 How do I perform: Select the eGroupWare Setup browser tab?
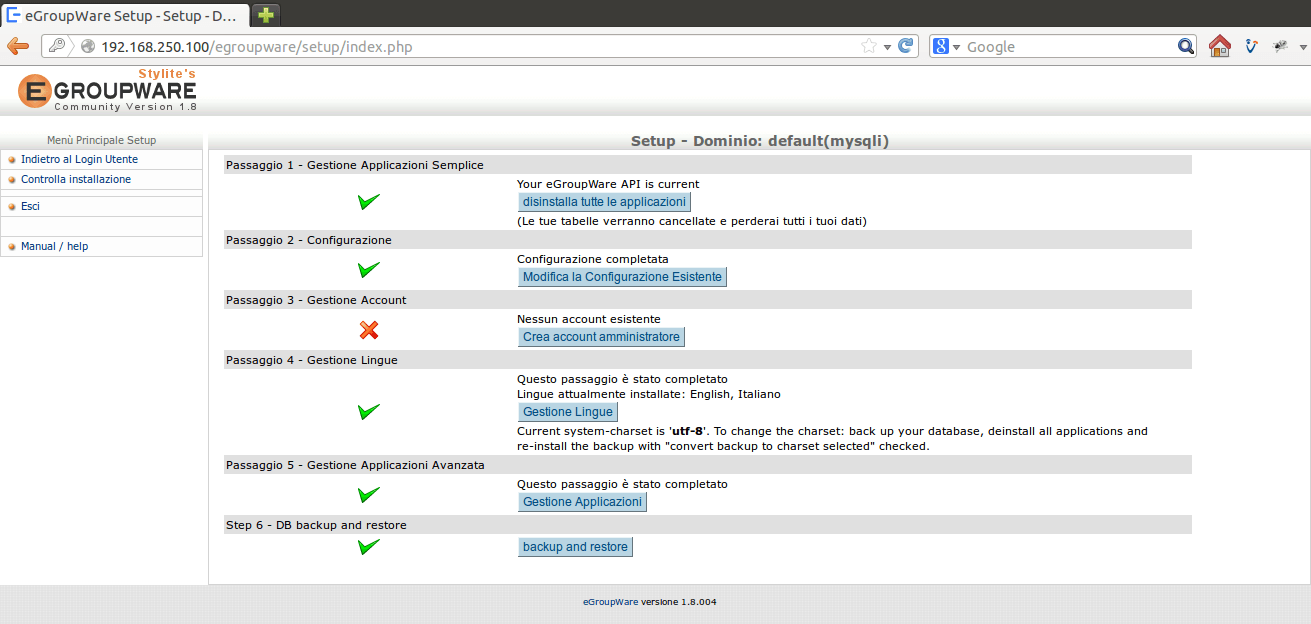tap(125, 15)
